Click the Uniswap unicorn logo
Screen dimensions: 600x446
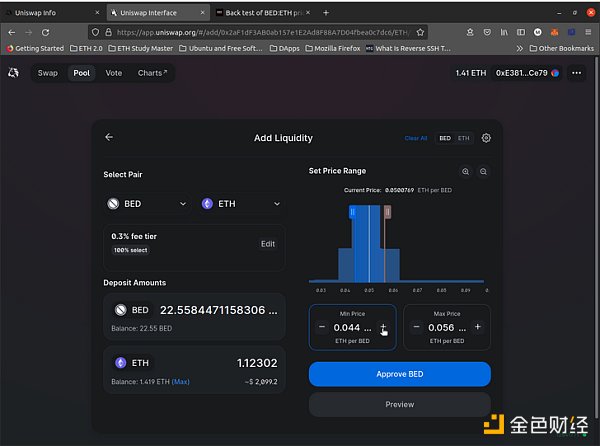(x=13, y=73)
